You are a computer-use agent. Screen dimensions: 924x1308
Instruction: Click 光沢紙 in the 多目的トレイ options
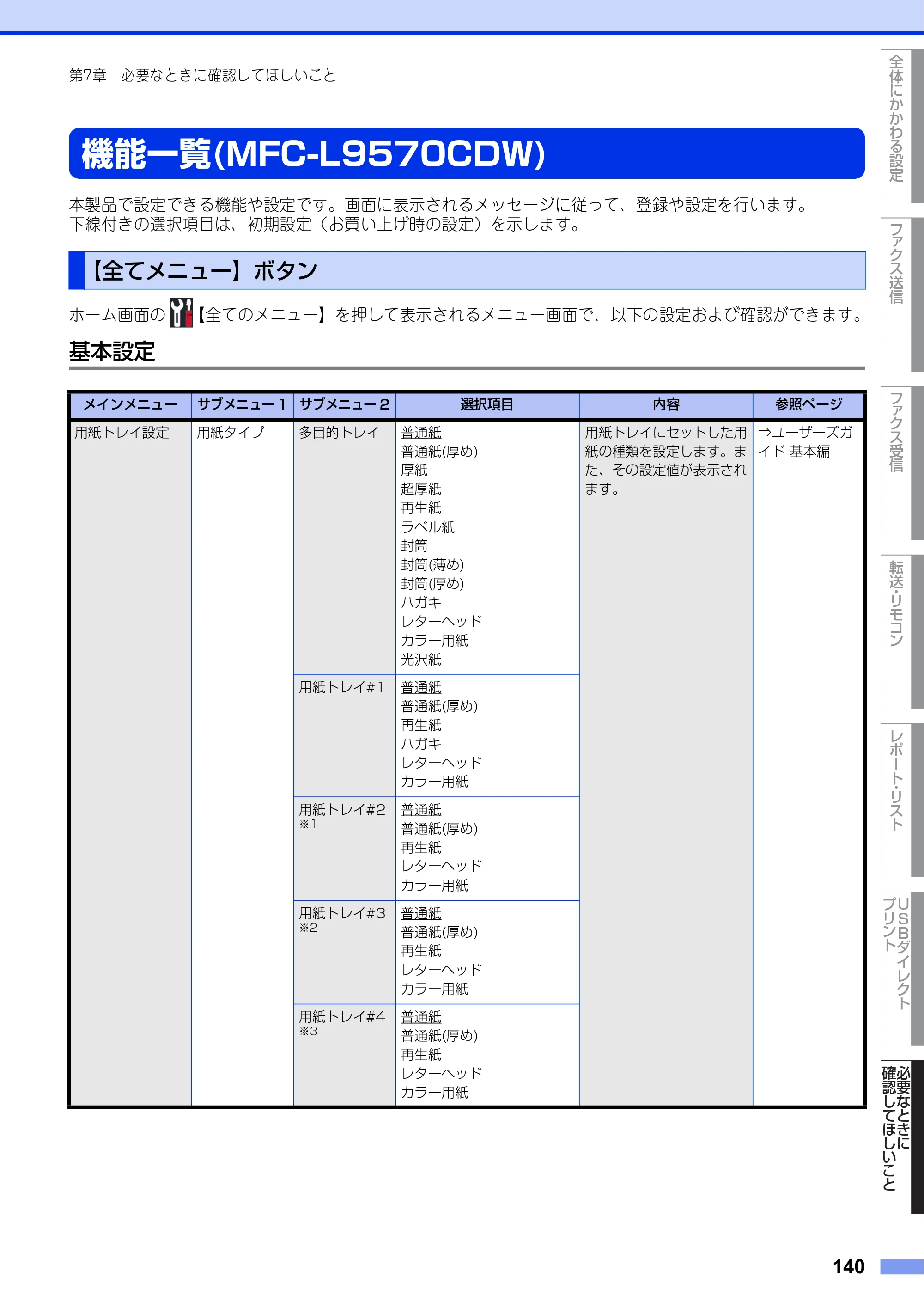point(421,660)
